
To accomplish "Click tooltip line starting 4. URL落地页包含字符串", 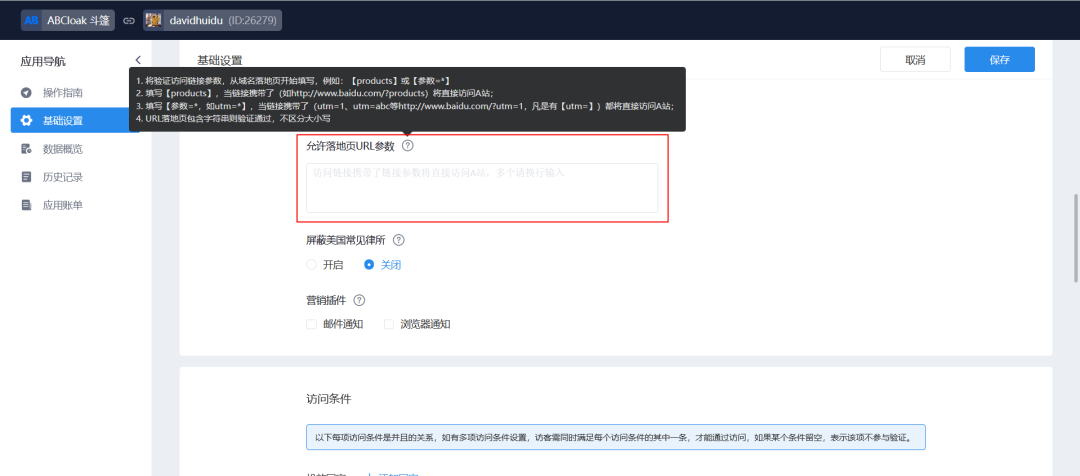I will pyautogui.click(x=233, y=118).
